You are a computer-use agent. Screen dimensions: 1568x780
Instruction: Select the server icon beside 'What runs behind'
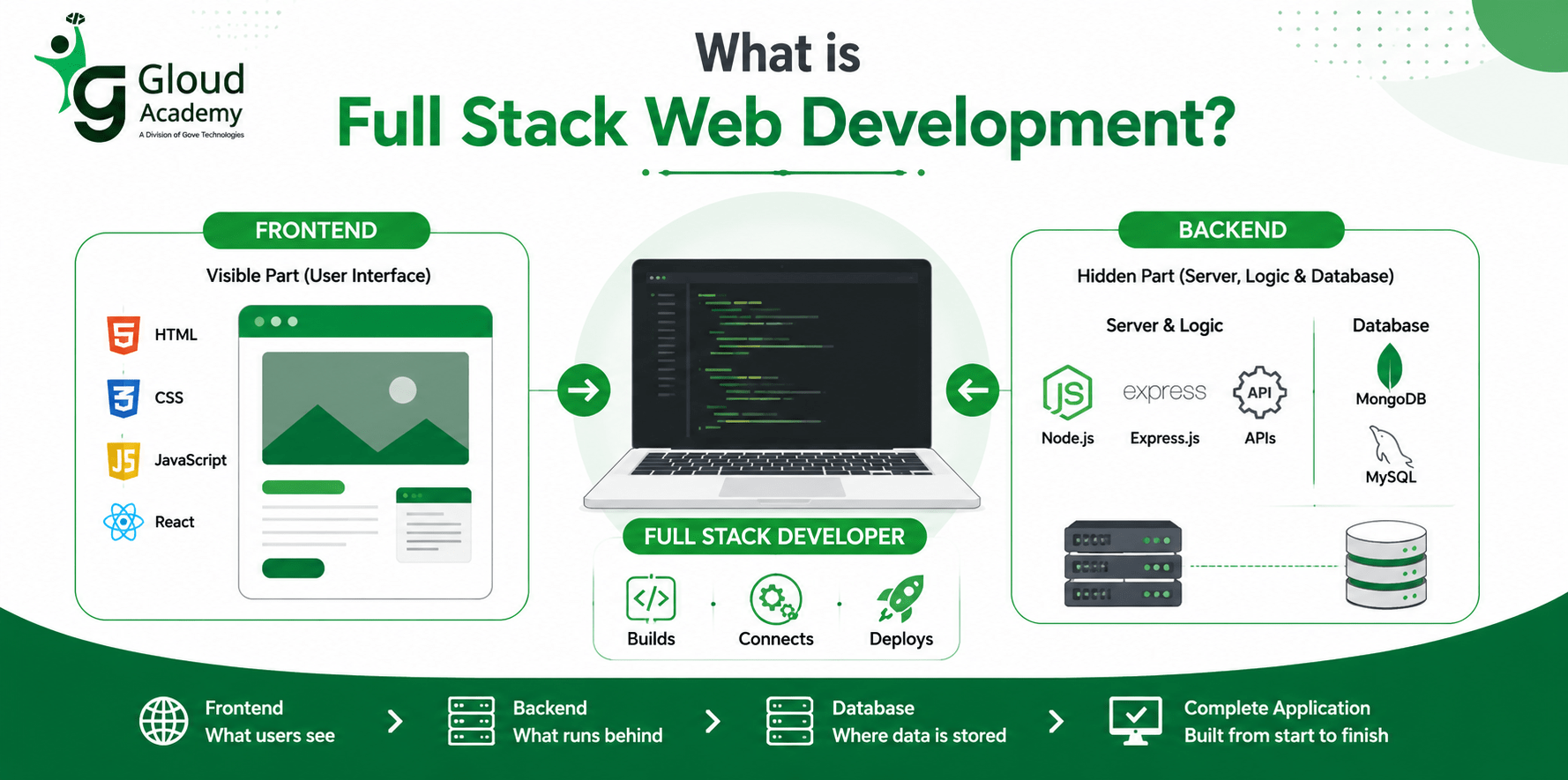(x=471, y=721)
